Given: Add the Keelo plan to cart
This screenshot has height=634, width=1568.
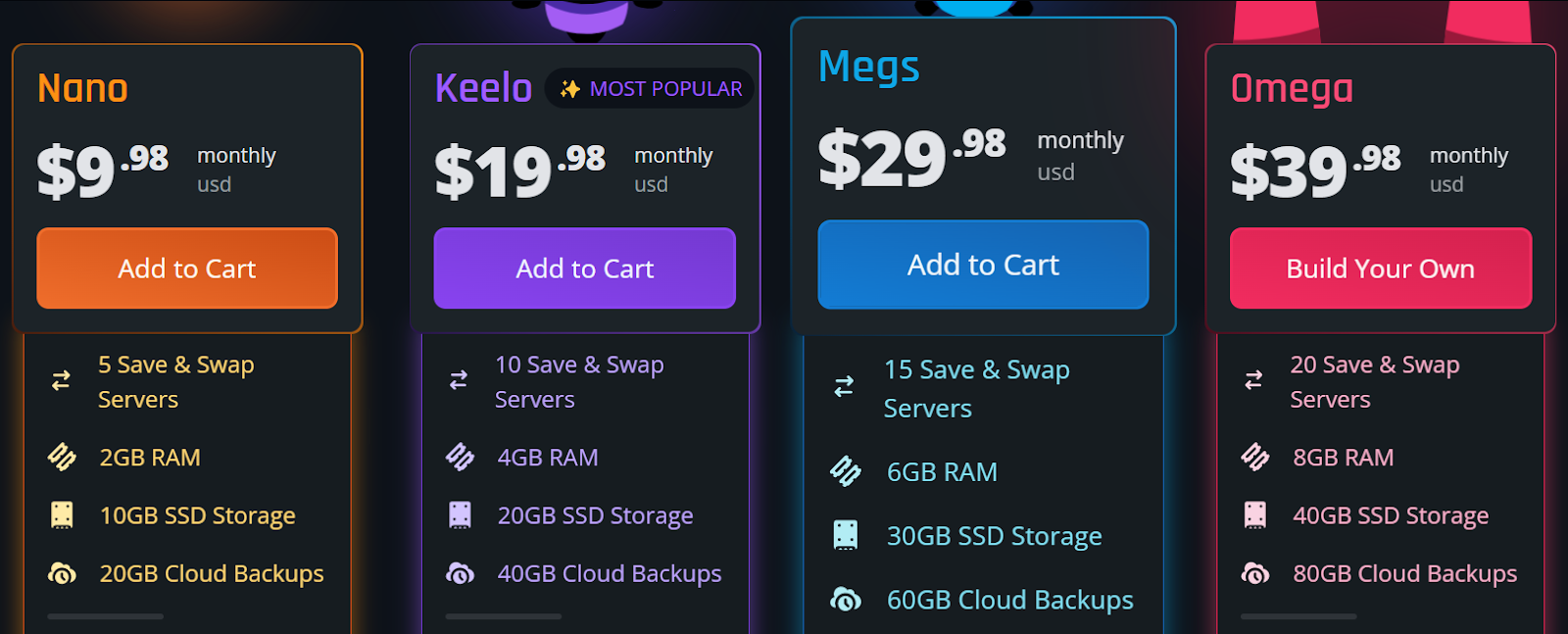Looking at the screenshot, I should 585,268.
